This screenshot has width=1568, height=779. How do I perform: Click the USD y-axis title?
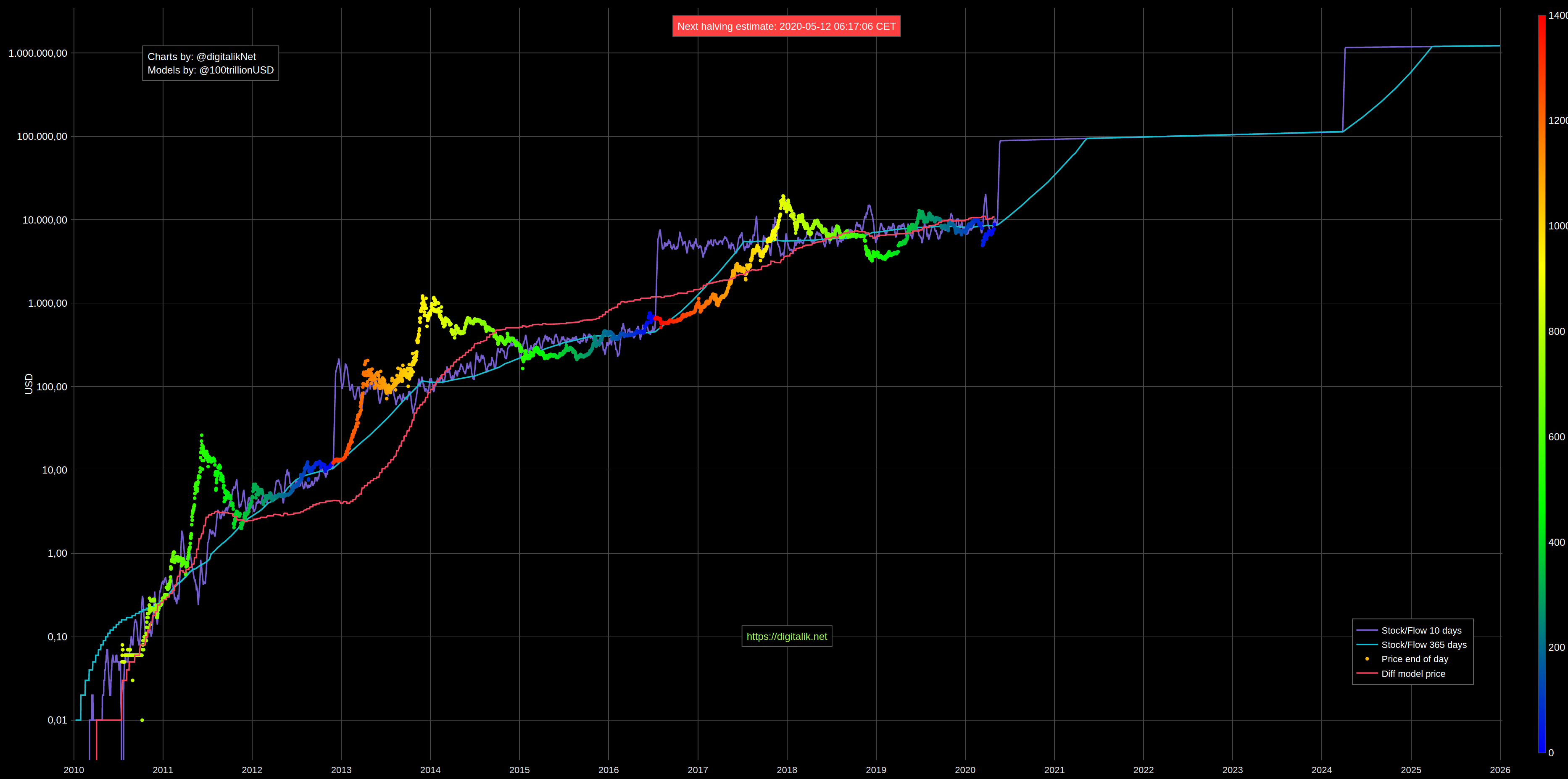(29, 384)
